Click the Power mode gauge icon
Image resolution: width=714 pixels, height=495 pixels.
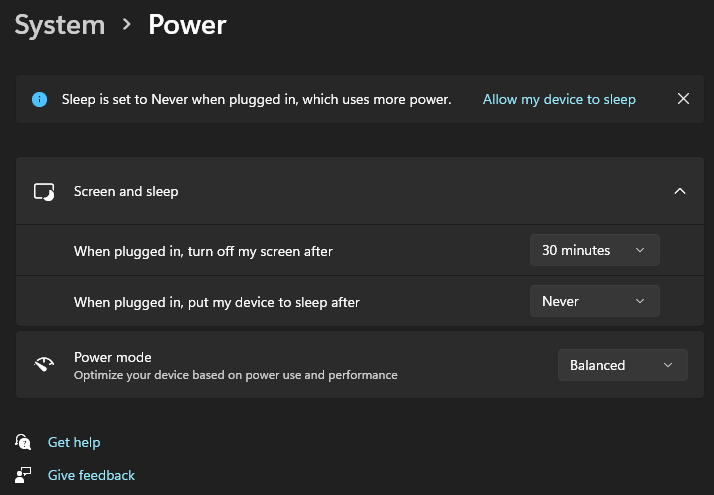44,364
